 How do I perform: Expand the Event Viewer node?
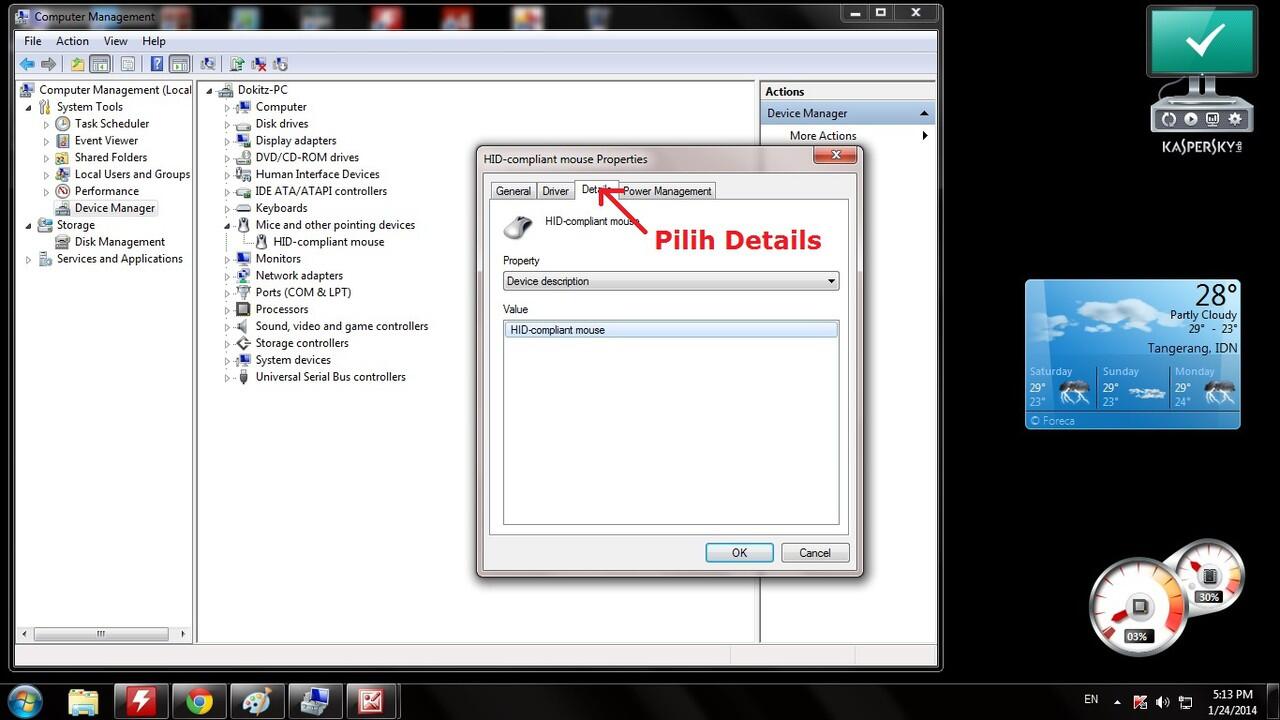pos(46,141)
